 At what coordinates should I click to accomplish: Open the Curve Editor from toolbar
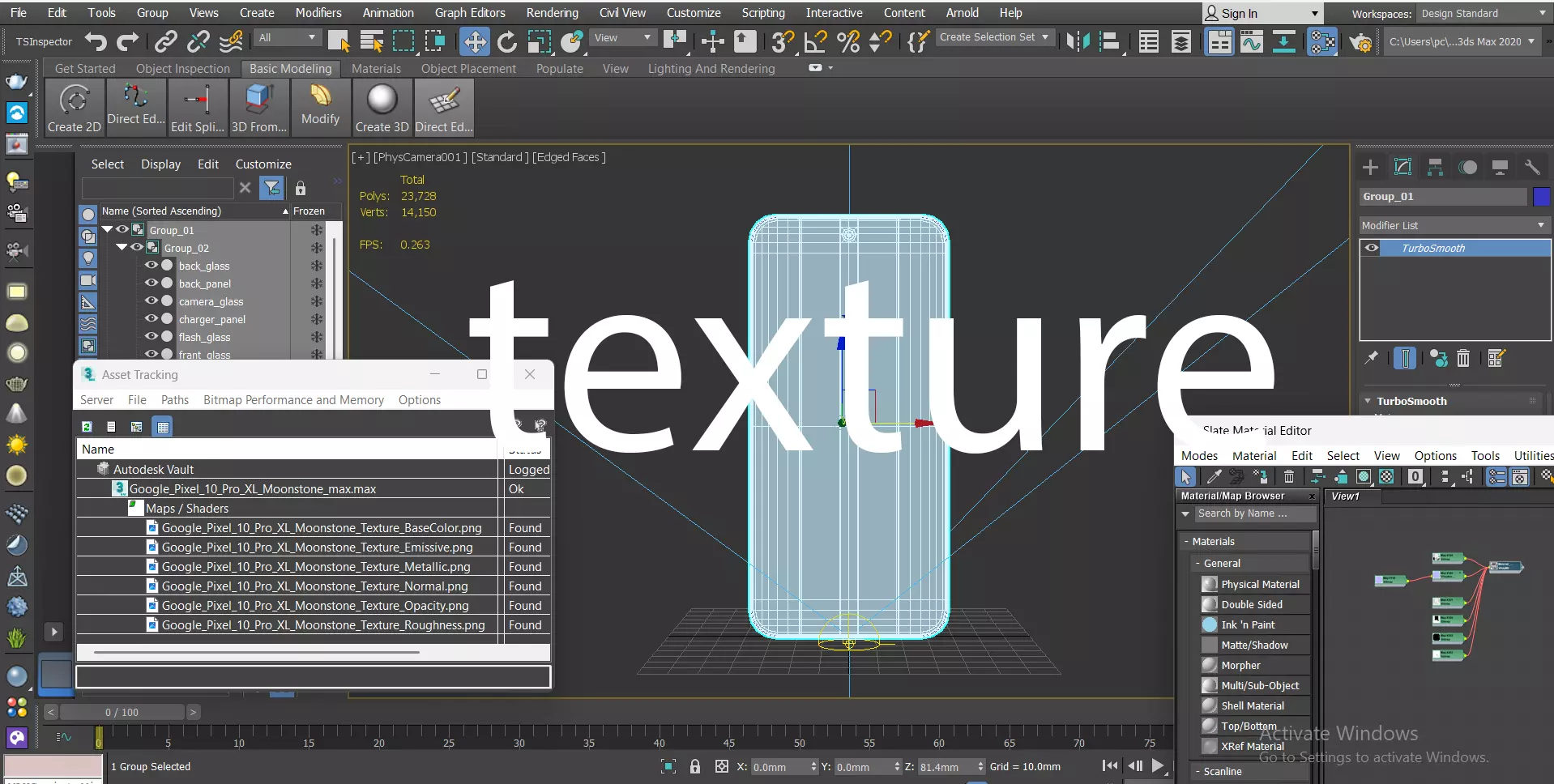tap(1252, 41)
